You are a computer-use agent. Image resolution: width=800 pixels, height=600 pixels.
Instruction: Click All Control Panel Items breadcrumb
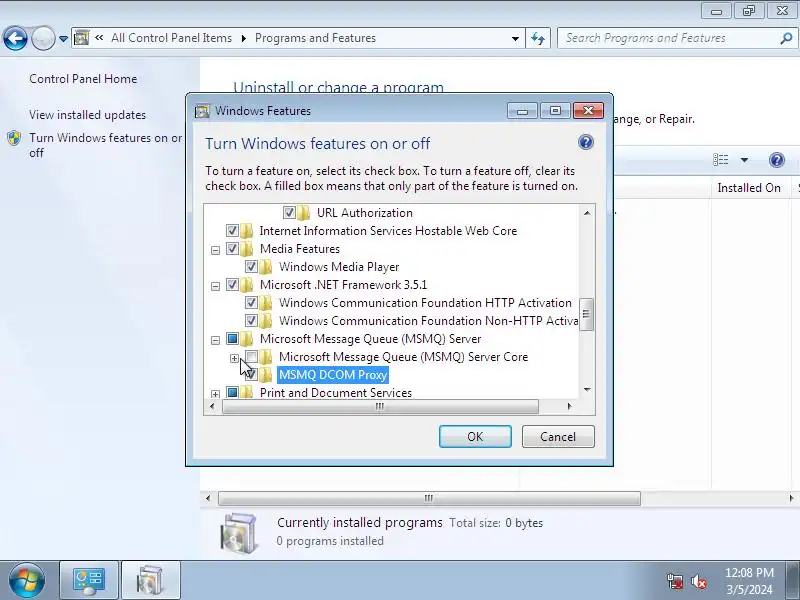point(171,38)
